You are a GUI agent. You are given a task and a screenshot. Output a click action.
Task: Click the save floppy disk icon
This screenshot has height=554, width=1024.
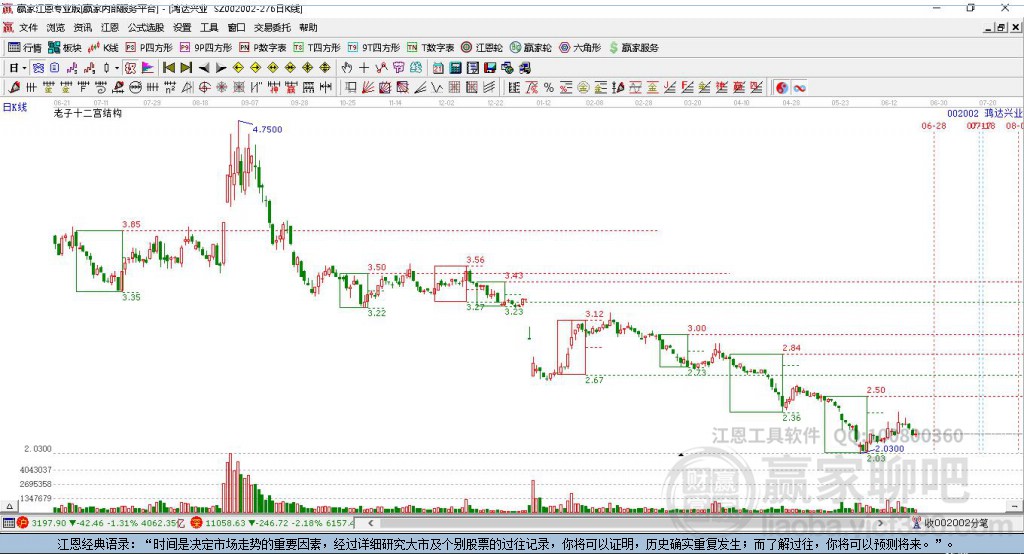490,67
